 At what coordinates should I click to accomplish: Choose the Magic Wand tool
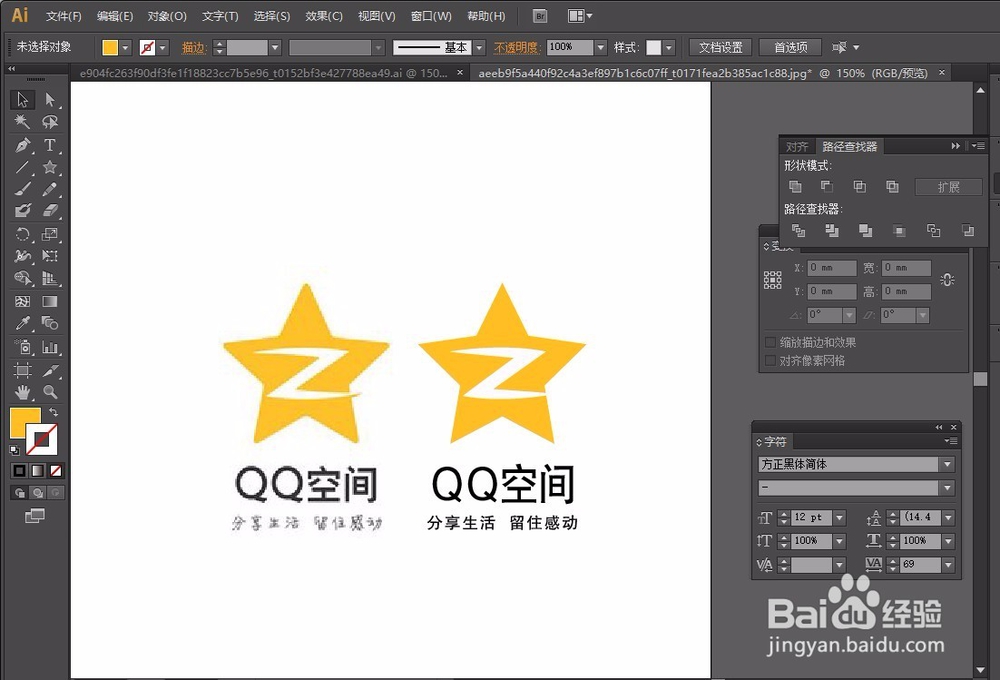(22, 122)
